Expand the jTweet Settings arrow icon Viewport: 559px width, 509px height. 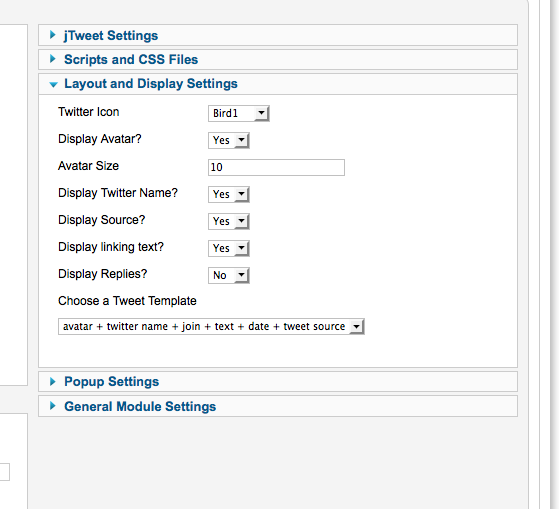pos(53,35)
